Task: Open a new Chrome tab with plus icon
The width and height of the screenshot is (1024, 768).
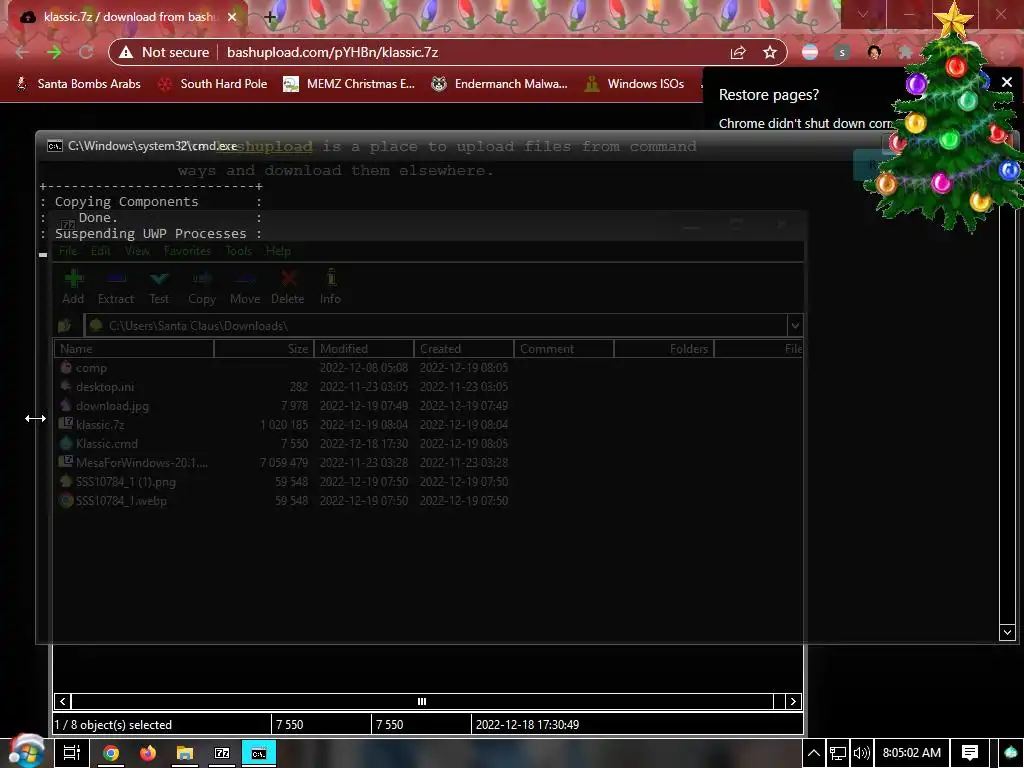Action: click(x=270, y=17)
